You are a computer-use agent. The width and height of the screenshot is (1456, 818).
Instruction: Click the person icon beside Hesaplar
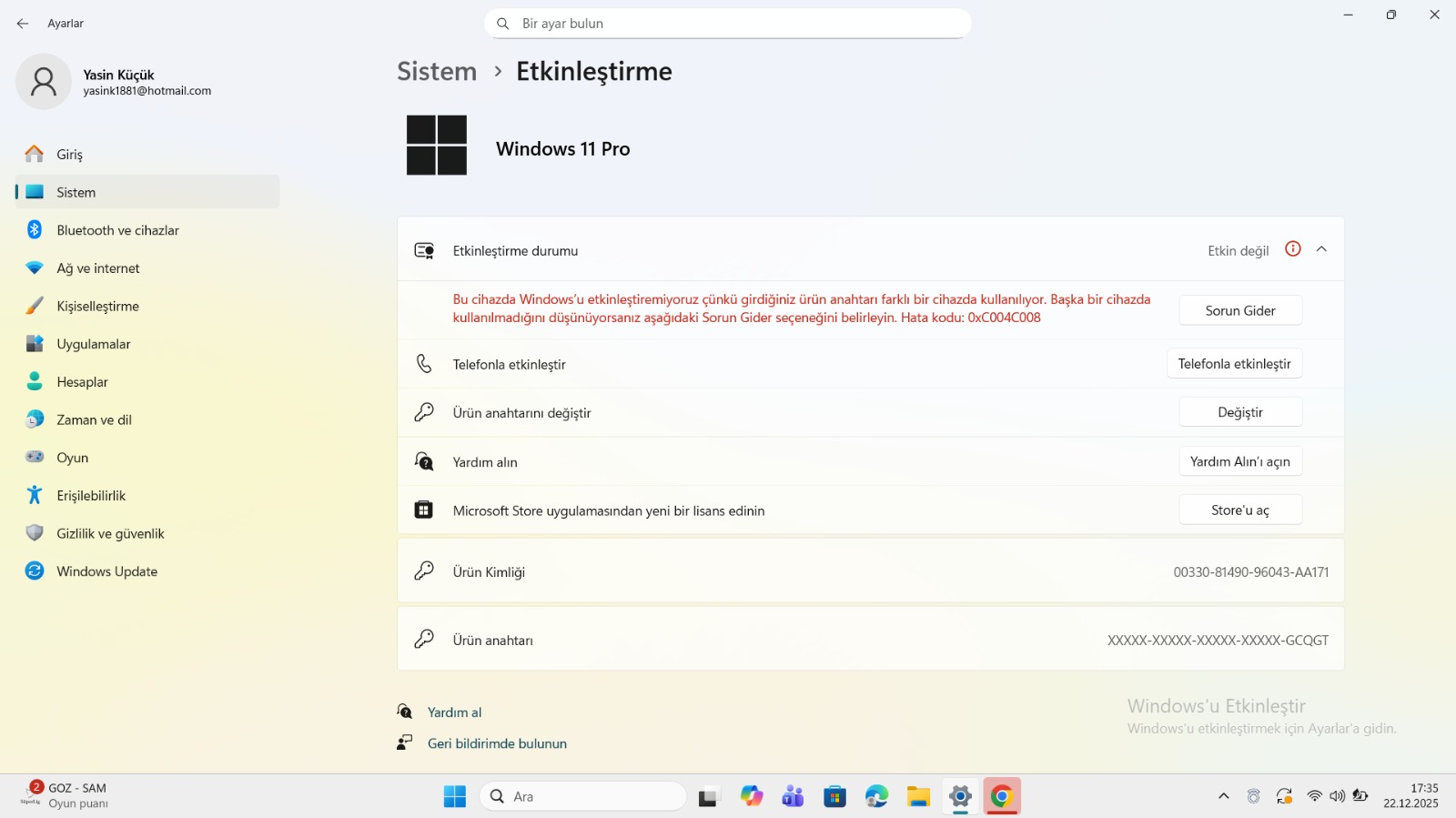[35, 382]
